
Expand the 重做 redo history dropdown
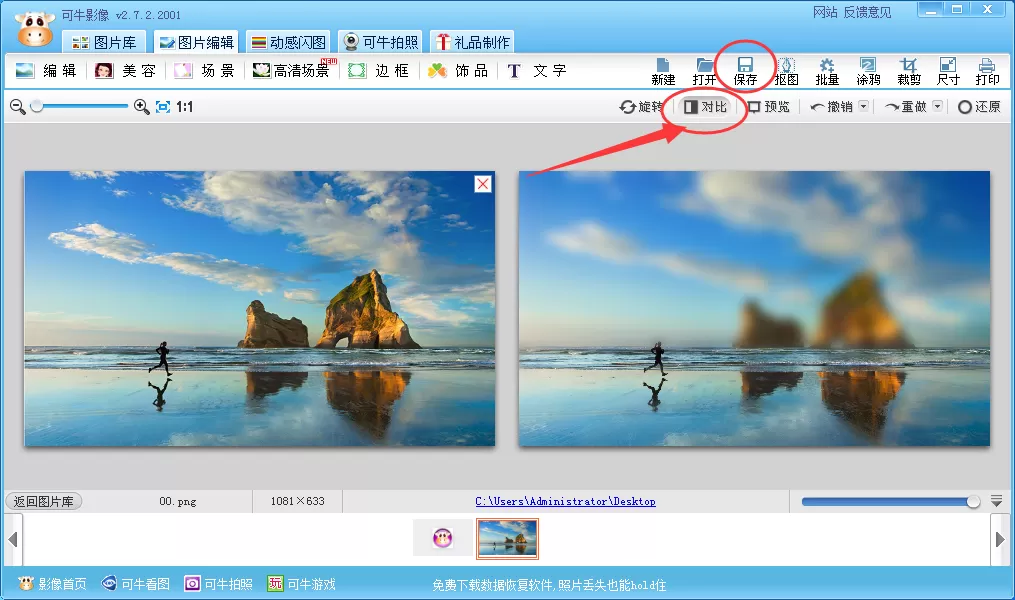click(937, 106)
